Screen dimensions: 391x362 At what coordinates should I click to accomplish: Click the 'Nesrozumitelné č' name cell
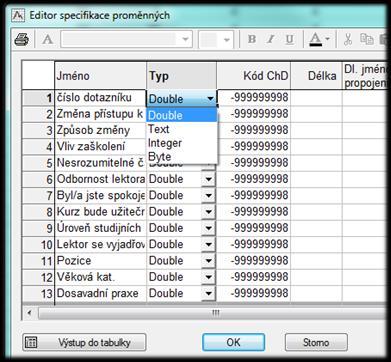click(101, 163)
